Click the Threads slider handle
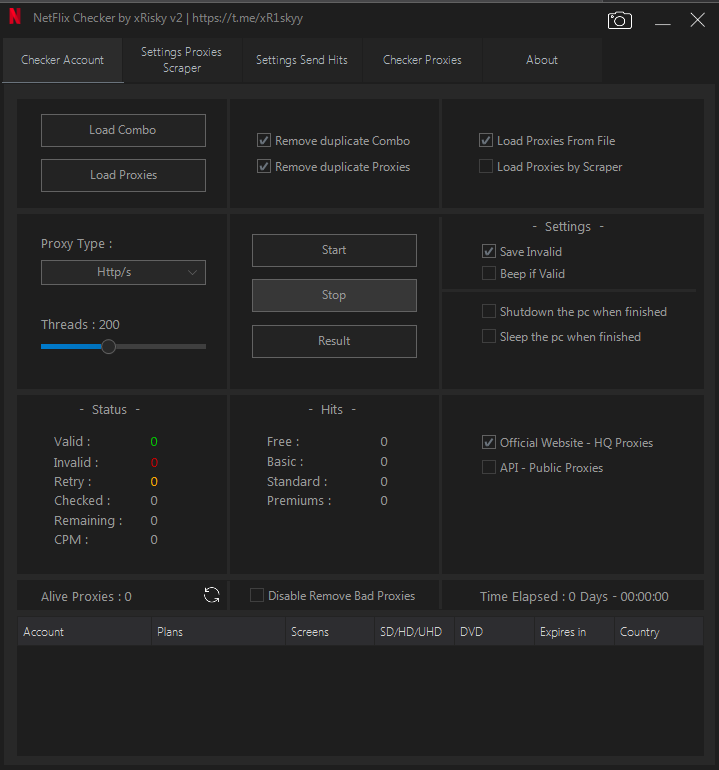 (x=109, y=347)
